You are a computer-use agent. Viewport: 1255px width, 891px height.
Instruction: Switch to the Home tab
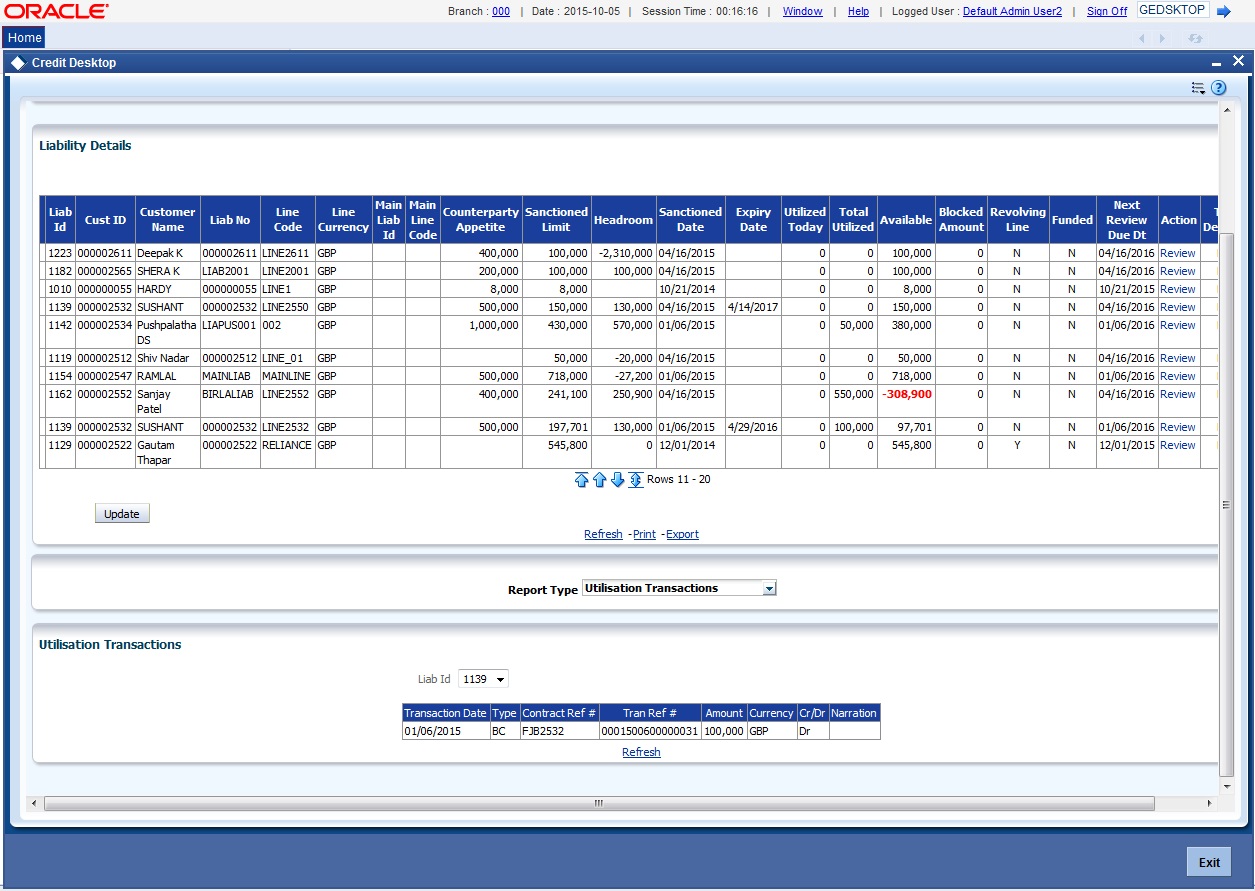[x=25, y=38]
